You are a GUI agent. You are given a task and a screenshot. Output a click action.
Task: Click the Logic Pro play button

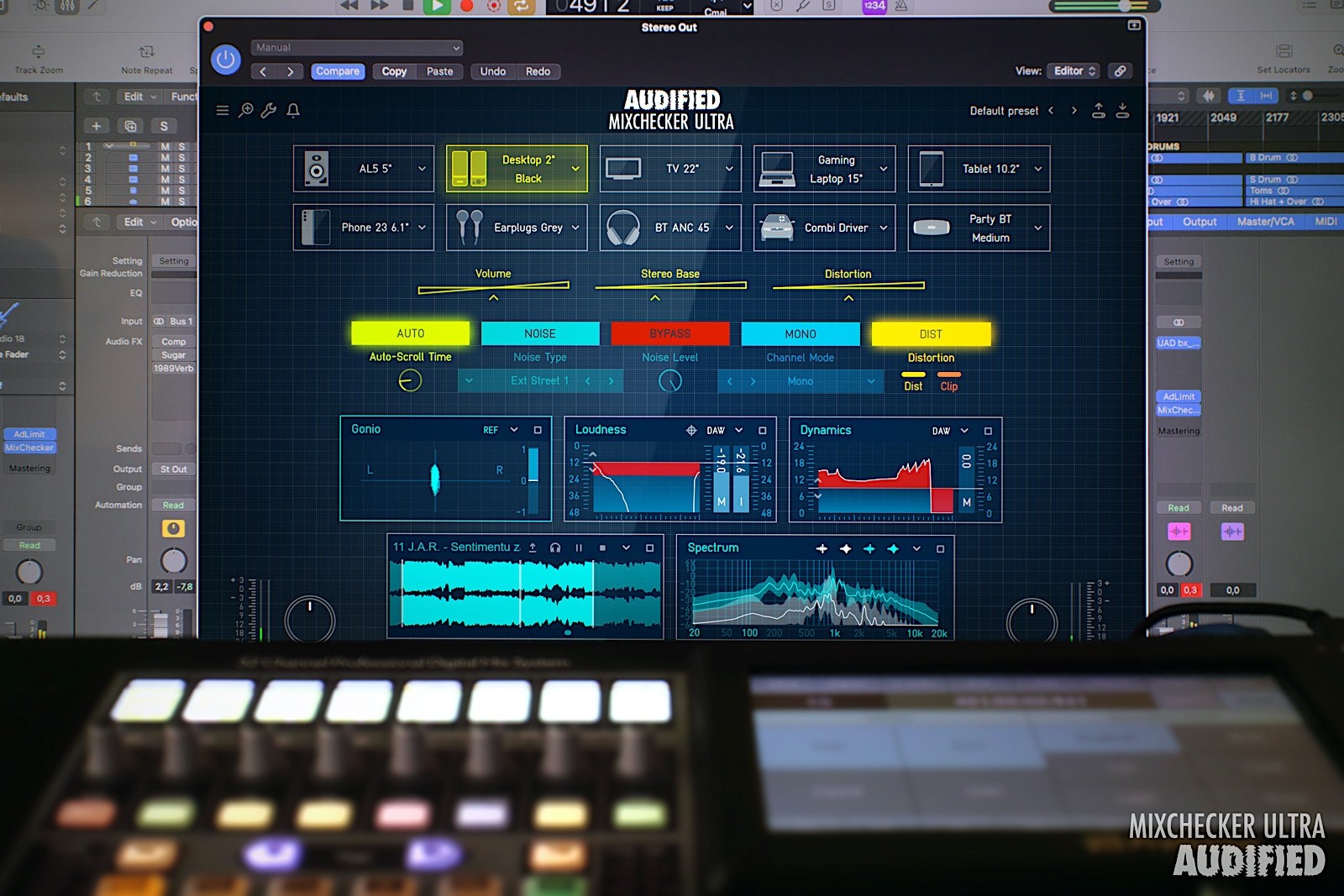click(436, 6)
